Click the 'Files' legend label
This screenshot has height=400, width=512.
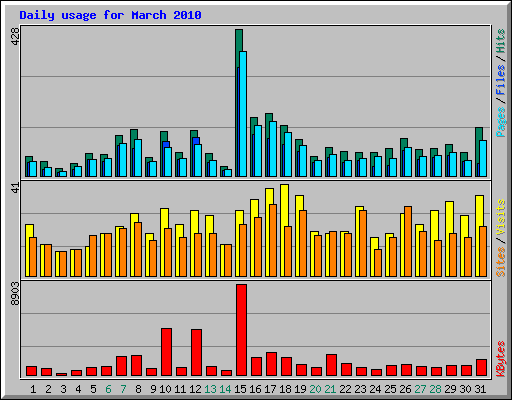click(501, 80)
